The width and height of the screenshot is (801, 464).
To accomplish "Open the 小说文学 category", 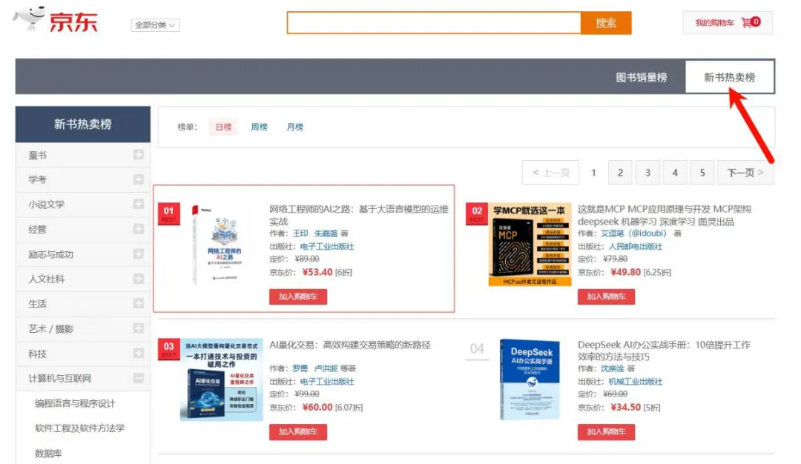I will 46,204.
